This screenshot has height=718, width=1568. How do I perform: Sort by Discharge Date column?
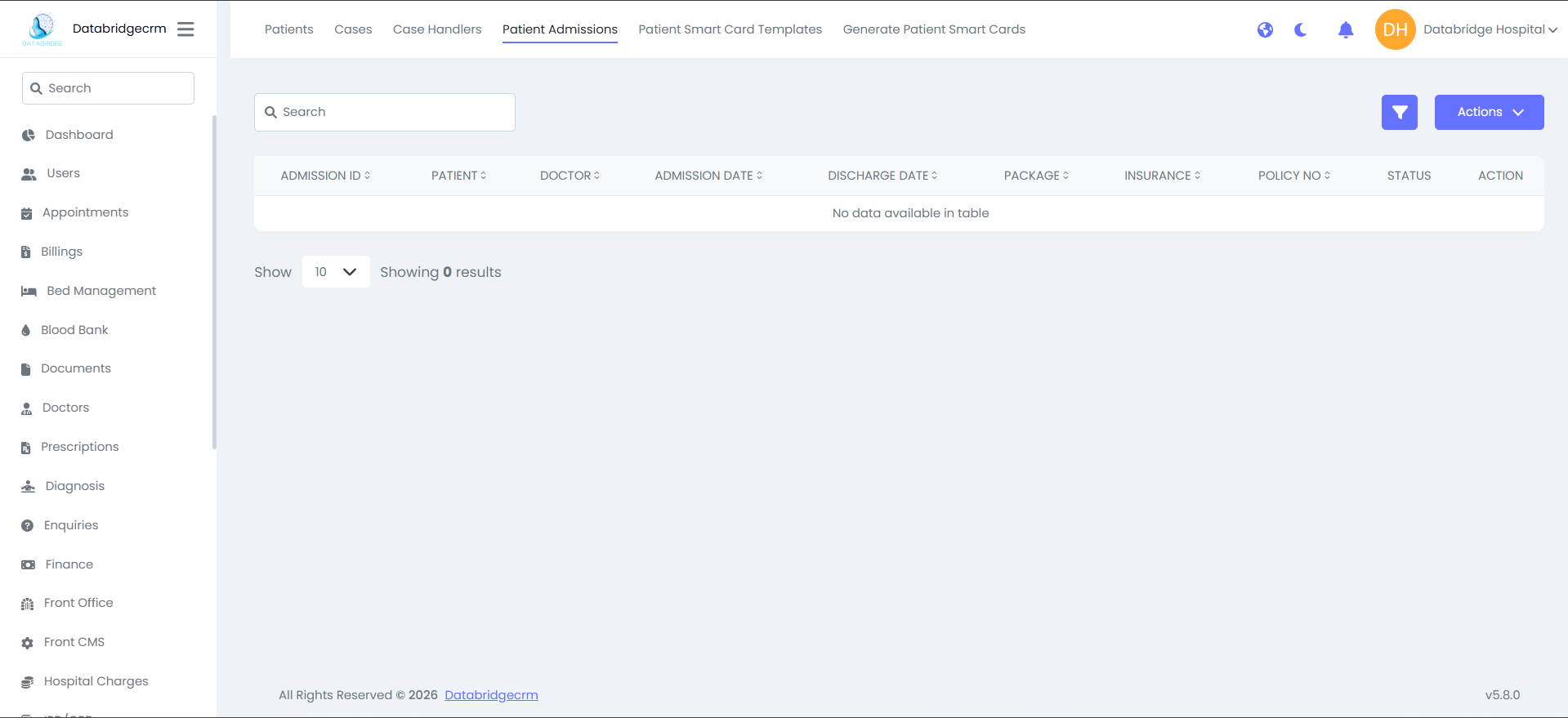[x=882, y=176]
